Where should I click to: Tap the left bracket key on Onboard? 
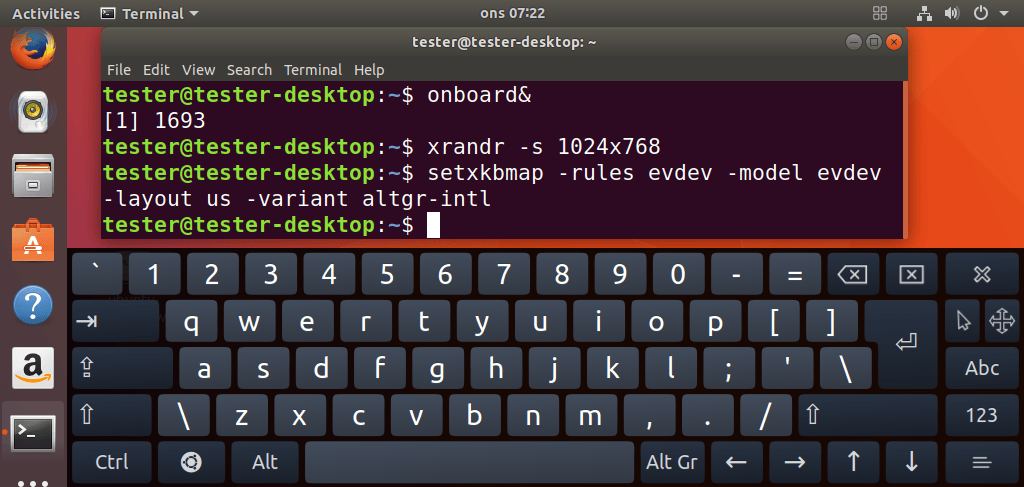[x=775, y=321]
